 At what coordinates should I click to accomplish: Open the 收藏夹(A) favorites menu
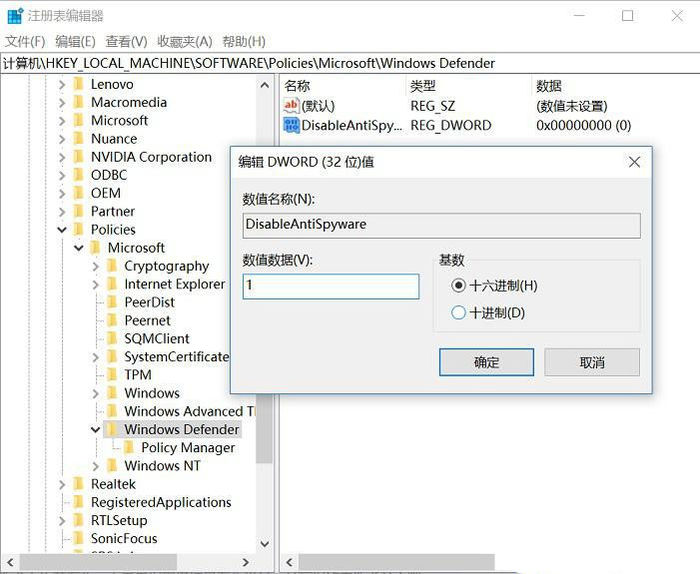point(184,41)
